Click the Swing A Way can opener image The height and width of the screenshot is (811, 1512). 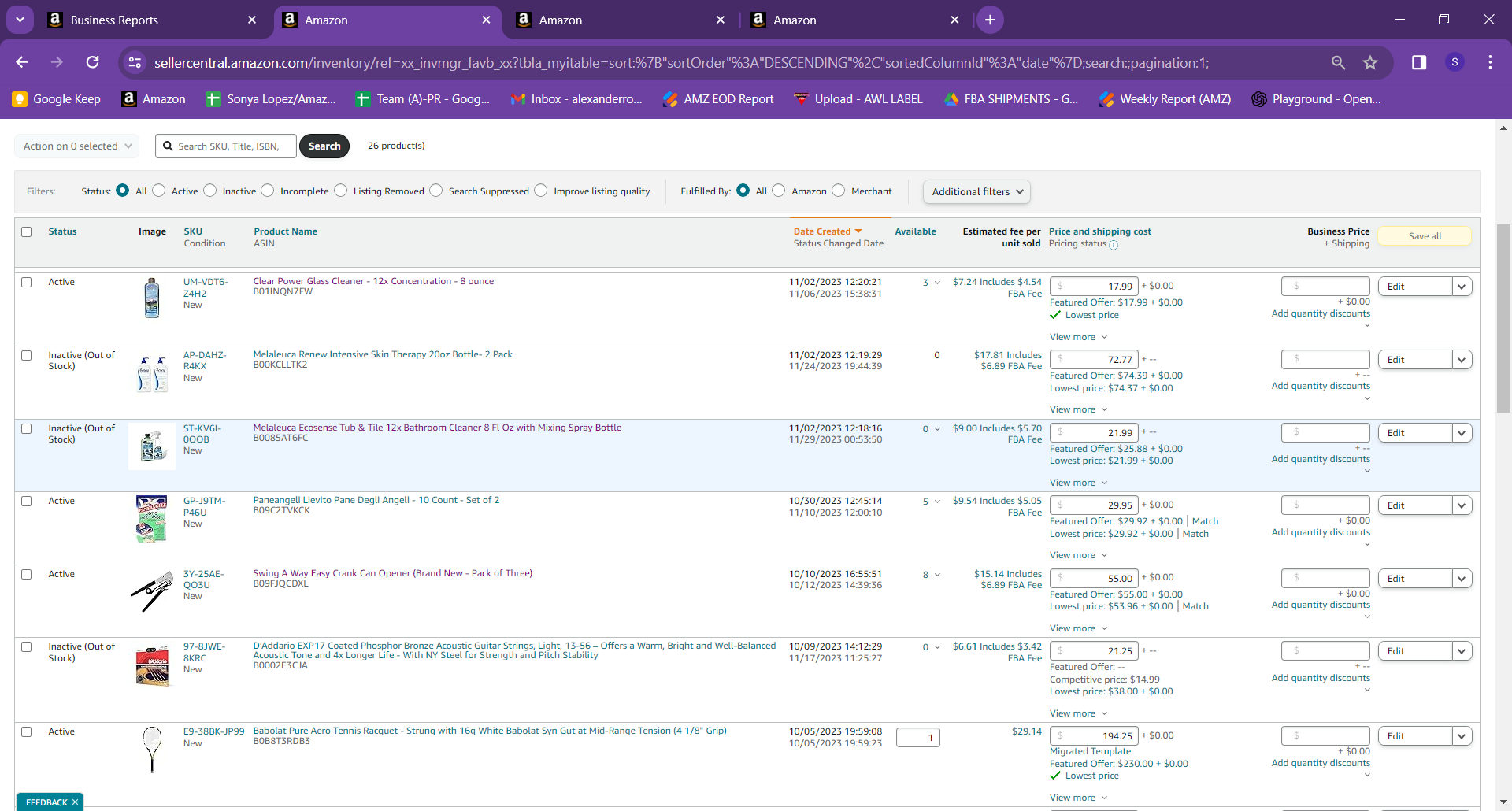(152, 591)
